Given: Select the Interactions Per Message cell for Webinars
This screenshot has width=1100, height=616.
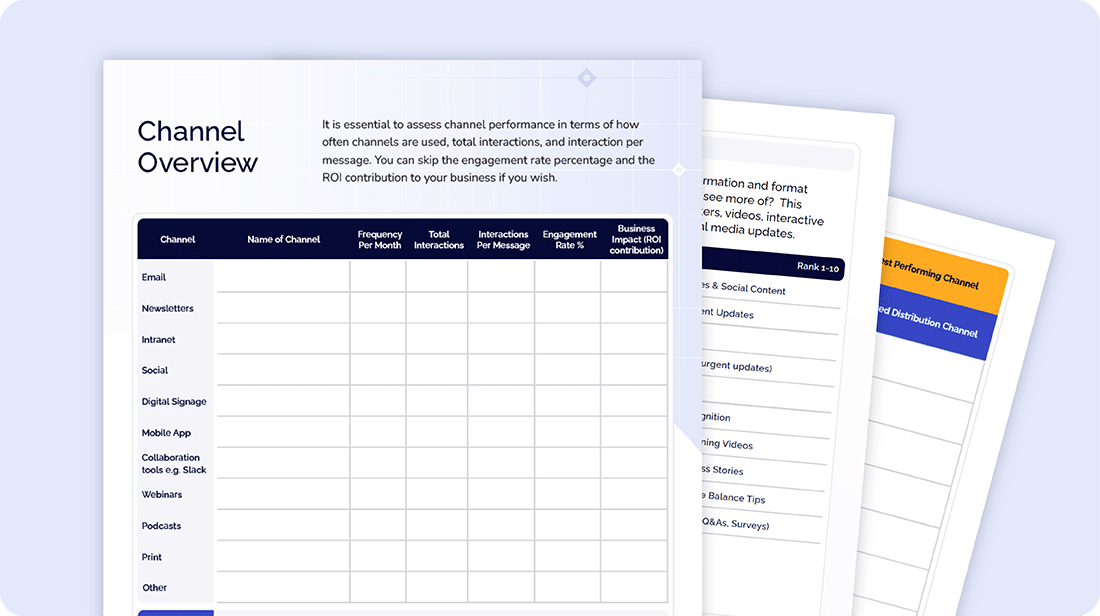Looking at the screenshot, I should pyautogui.click(x=502, y=493).
